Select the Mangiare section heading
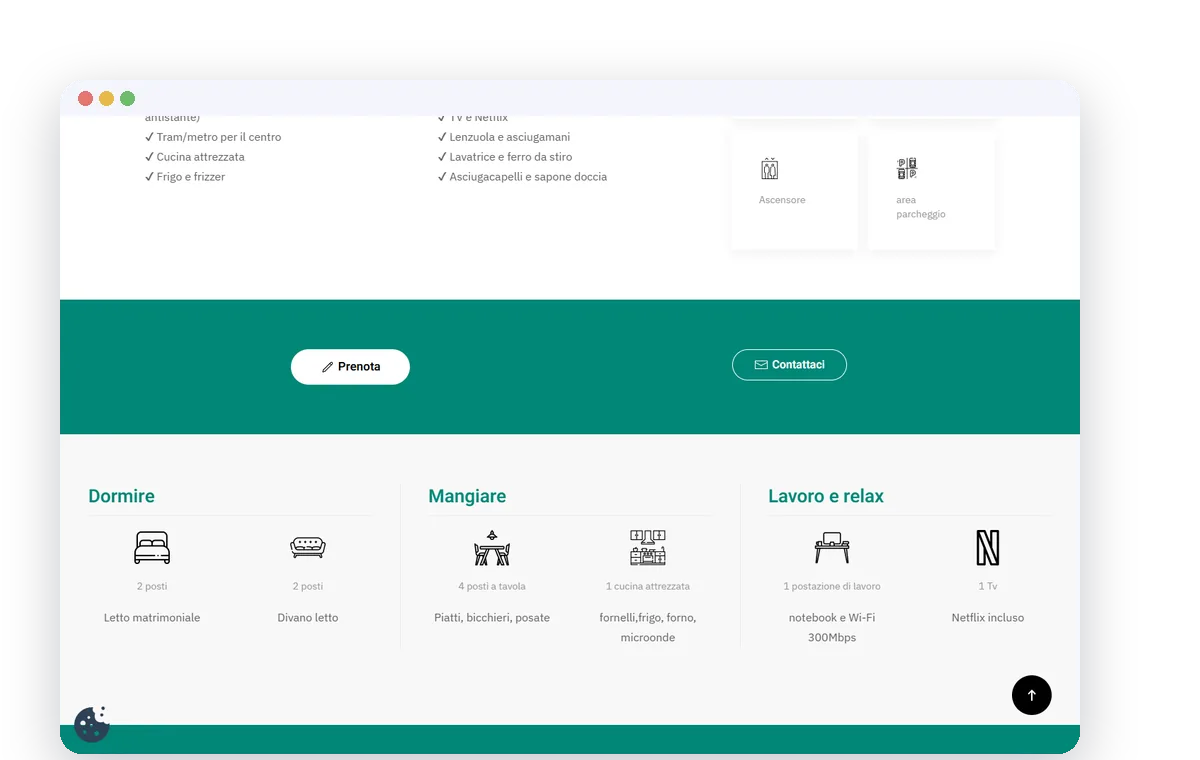Image resolution: width=1200 pixels, height=760 pixels. tap(467, 496)
